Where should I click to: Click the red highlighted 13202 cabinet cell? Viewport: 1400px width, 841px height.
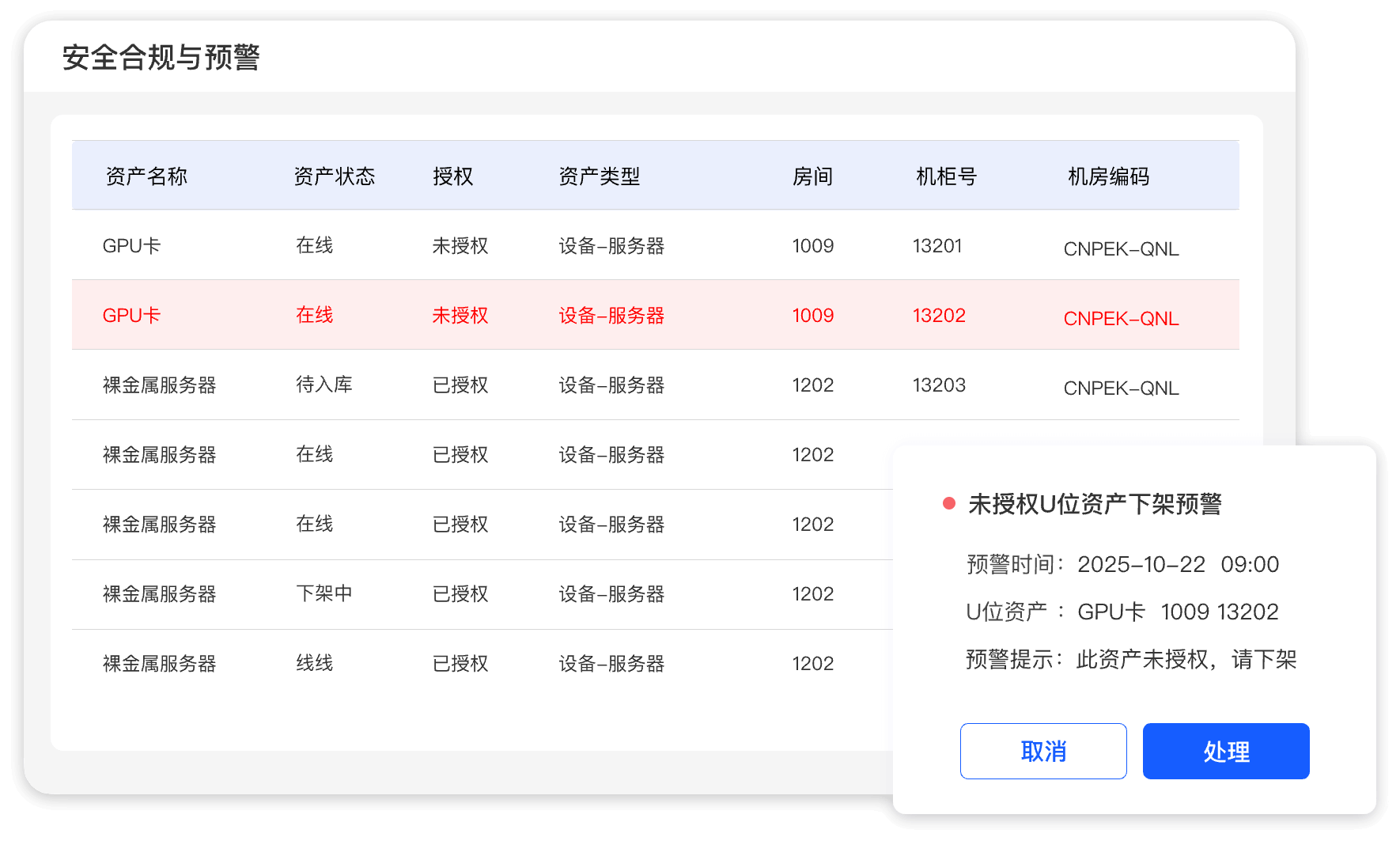point(939,316)
